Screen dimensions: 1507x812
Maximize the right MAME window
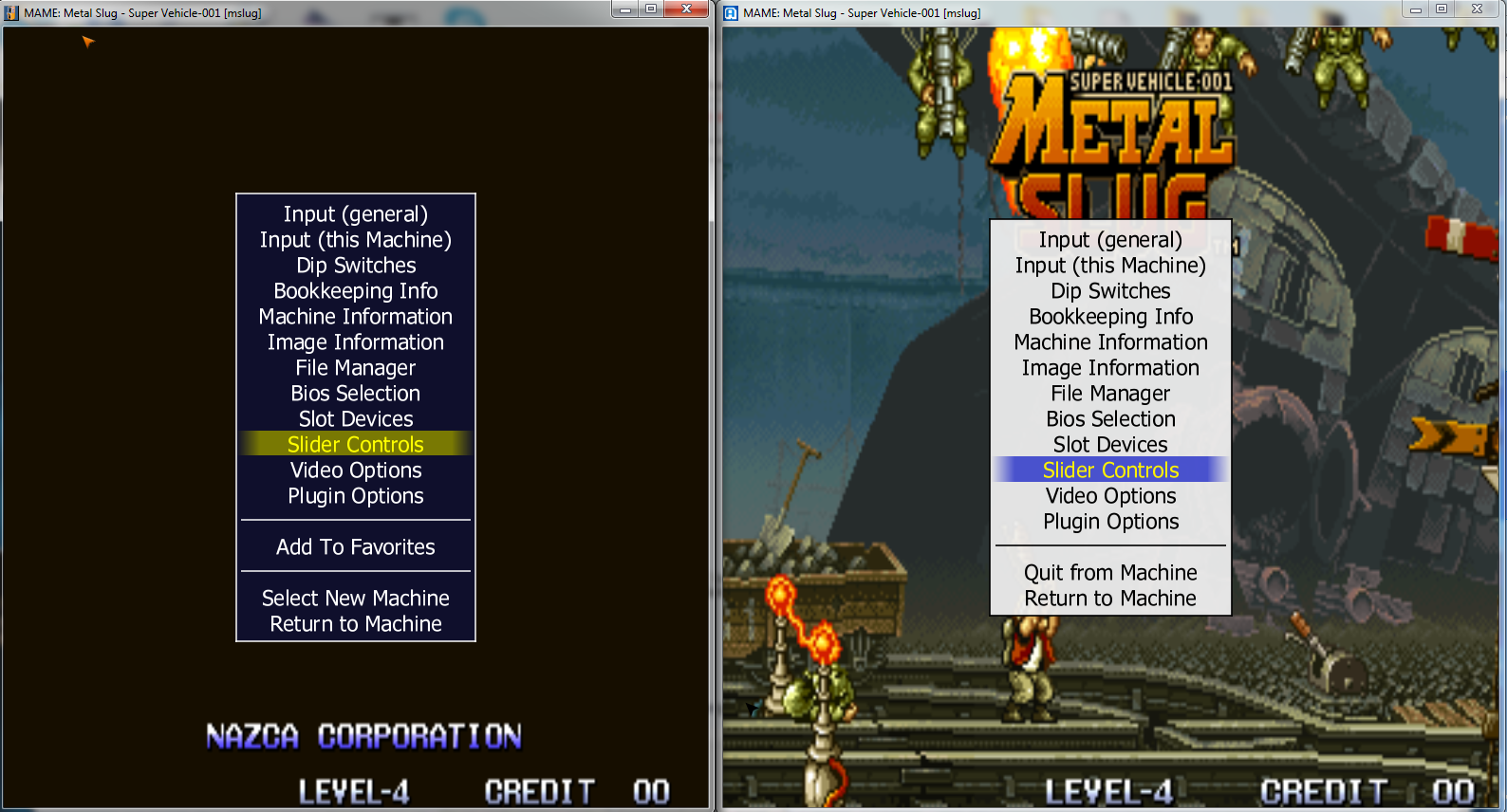tap(1442, 9)
